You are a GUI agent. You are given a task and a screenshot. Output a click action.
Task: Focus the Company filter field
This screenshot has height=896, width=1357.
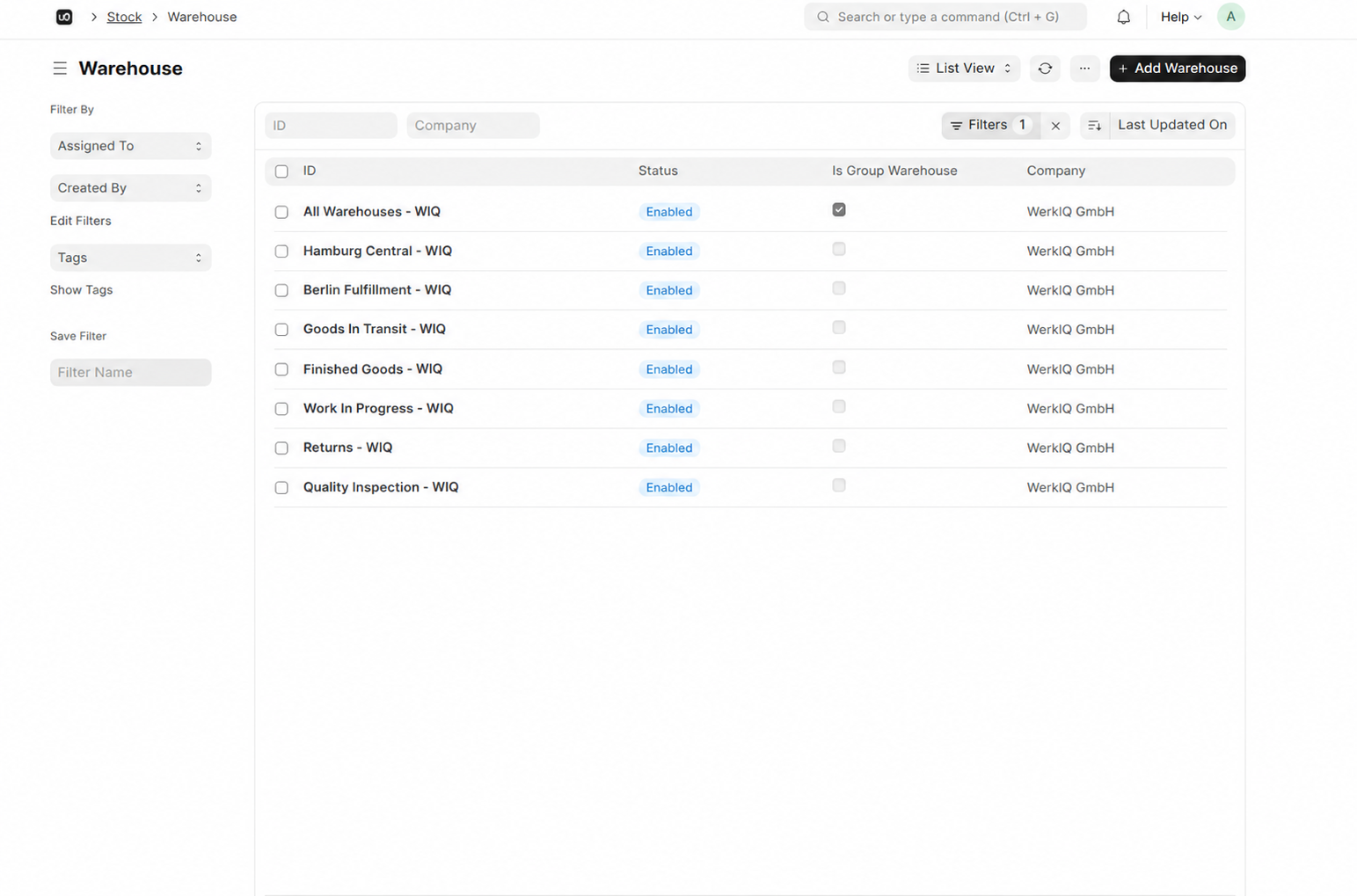tap(473, 126)
